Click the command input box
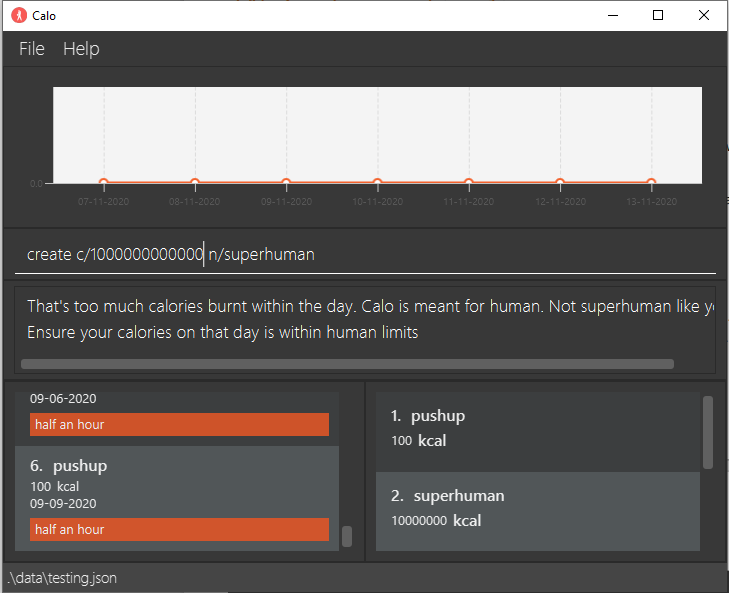Viewport: 729px width, 593px height. [x=365, y=254]
